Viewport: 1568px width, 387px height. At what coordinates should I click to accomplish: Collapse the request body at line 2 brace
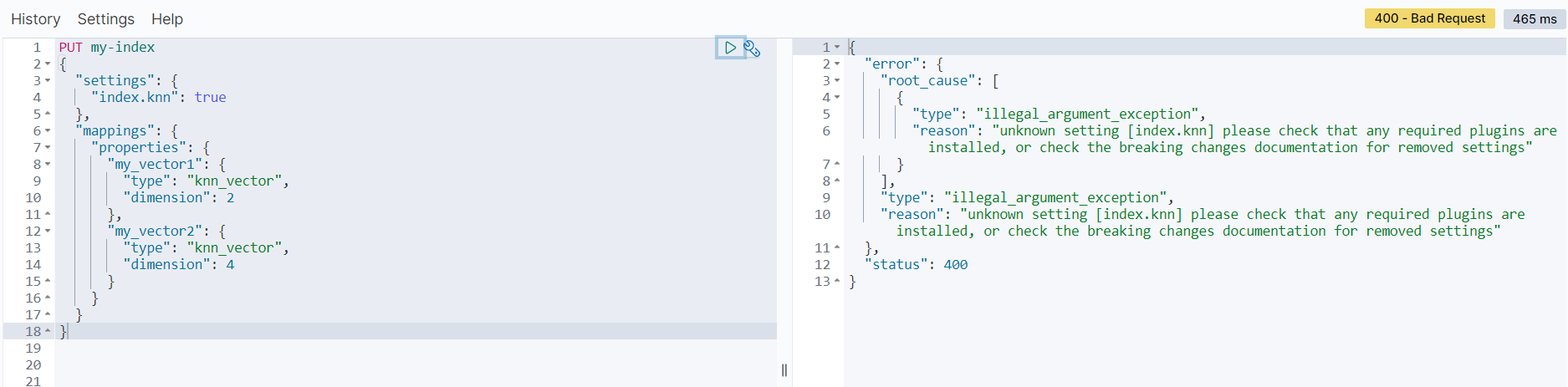pyautogui.click(x=48, y=64)
